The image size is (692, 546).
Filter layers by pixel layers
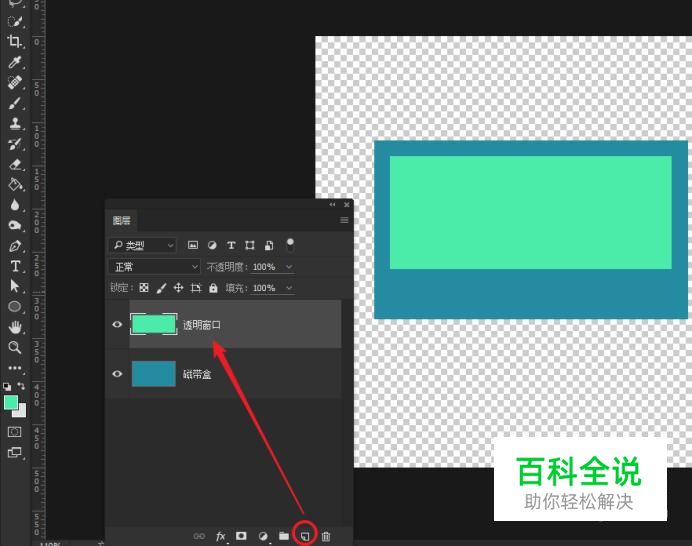193,245
